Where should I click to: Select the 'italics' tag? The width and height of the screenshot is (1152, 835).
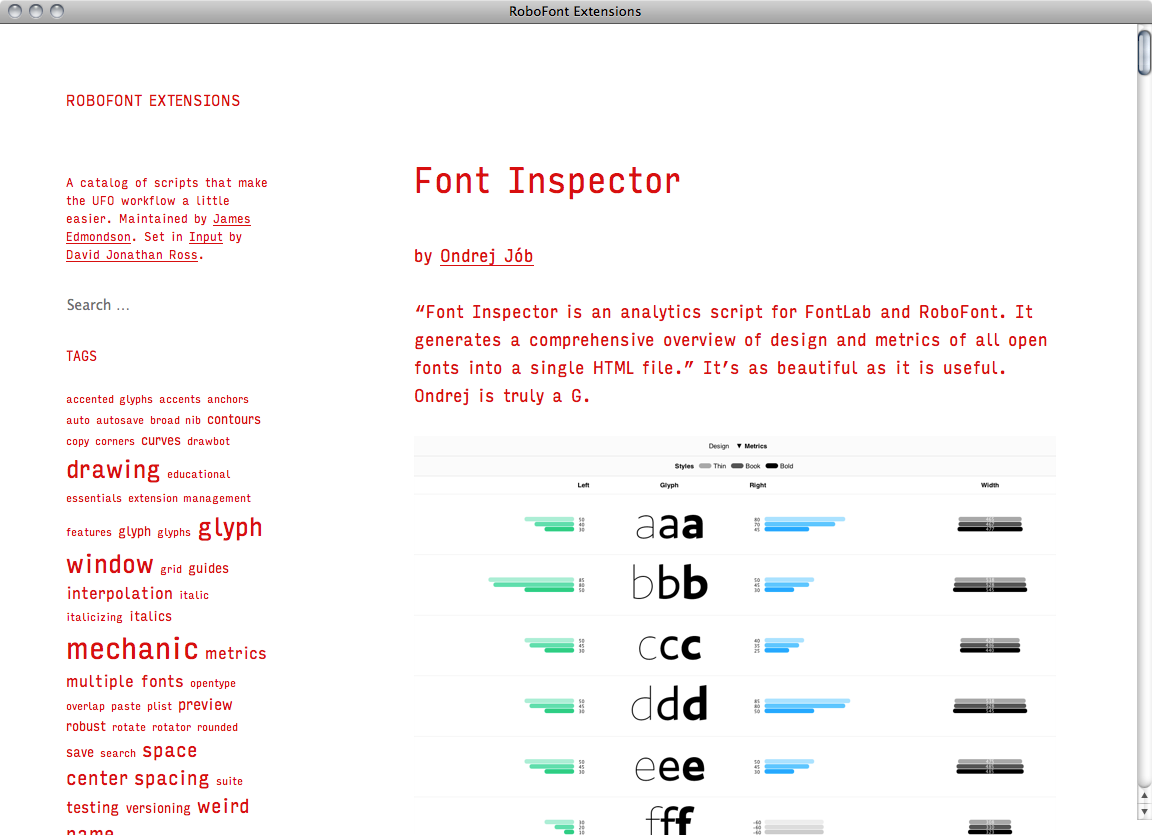point(151,616)
